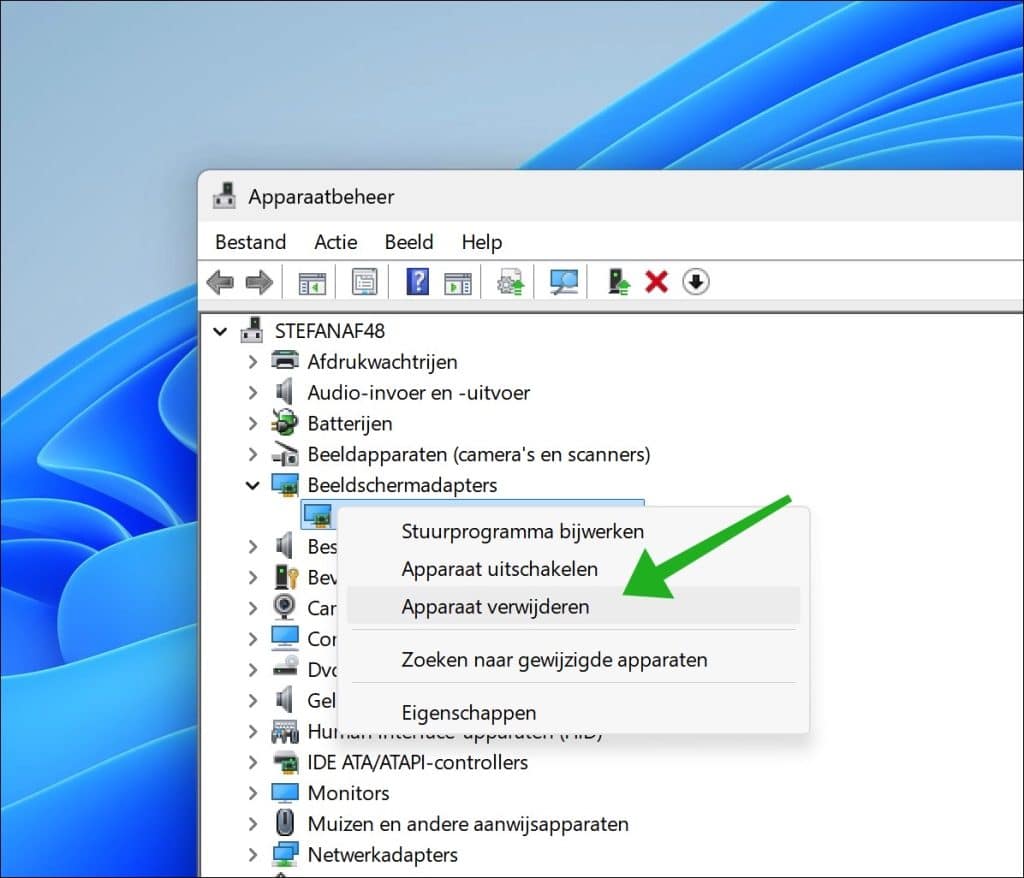Click the update driver toolbar icon
The image size is (1024, 878).
(x=619, y=283)
